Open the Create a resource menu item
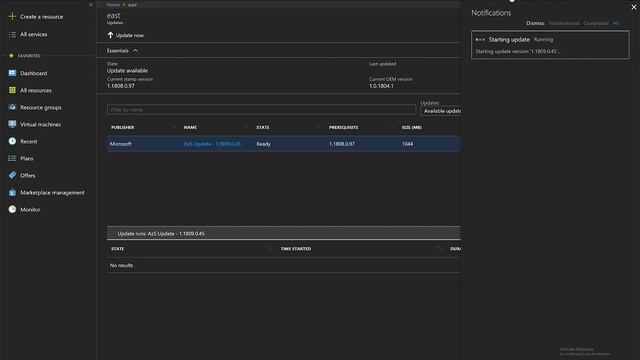 [x=42, y=17]
